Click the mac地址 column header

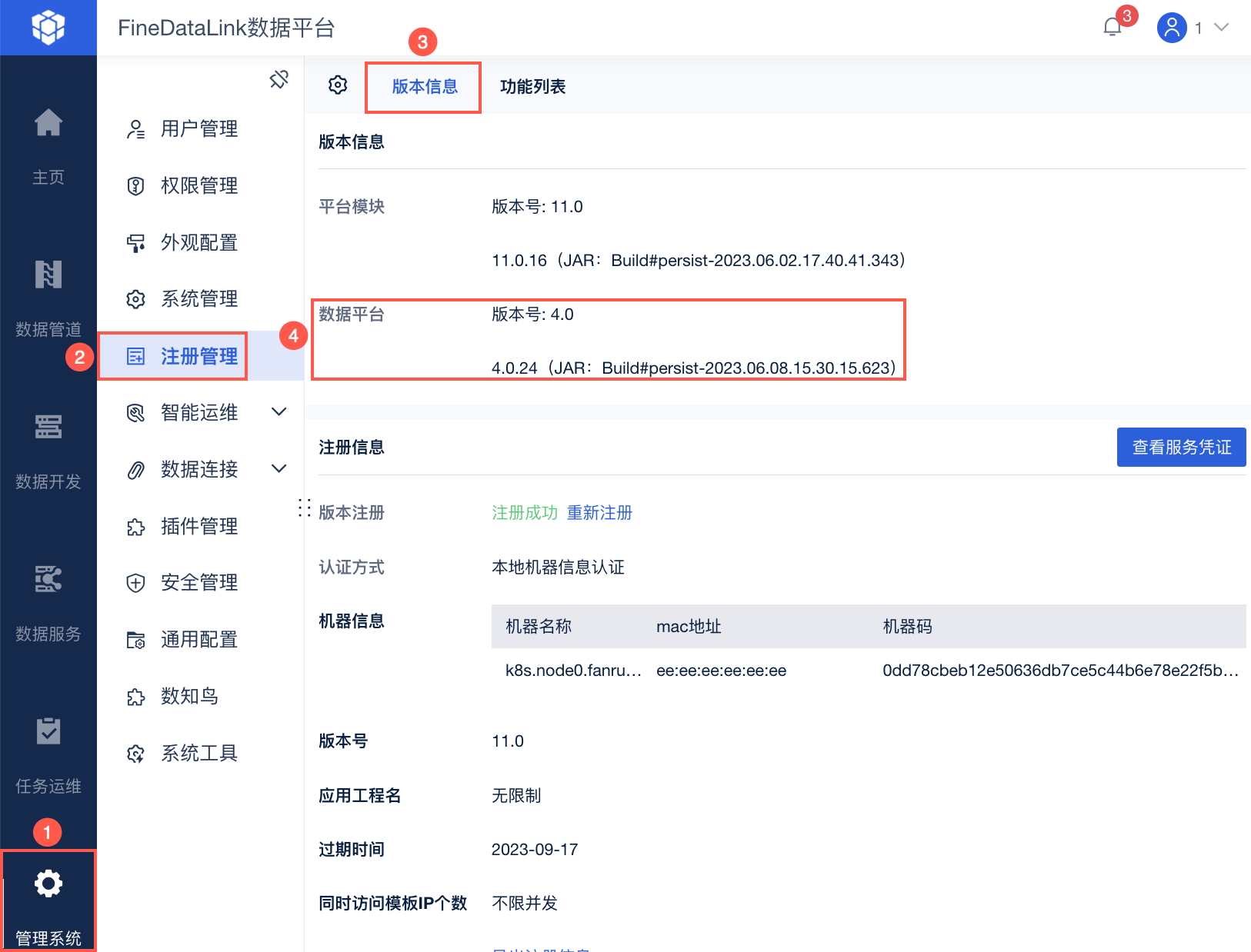tap(689, 627)
